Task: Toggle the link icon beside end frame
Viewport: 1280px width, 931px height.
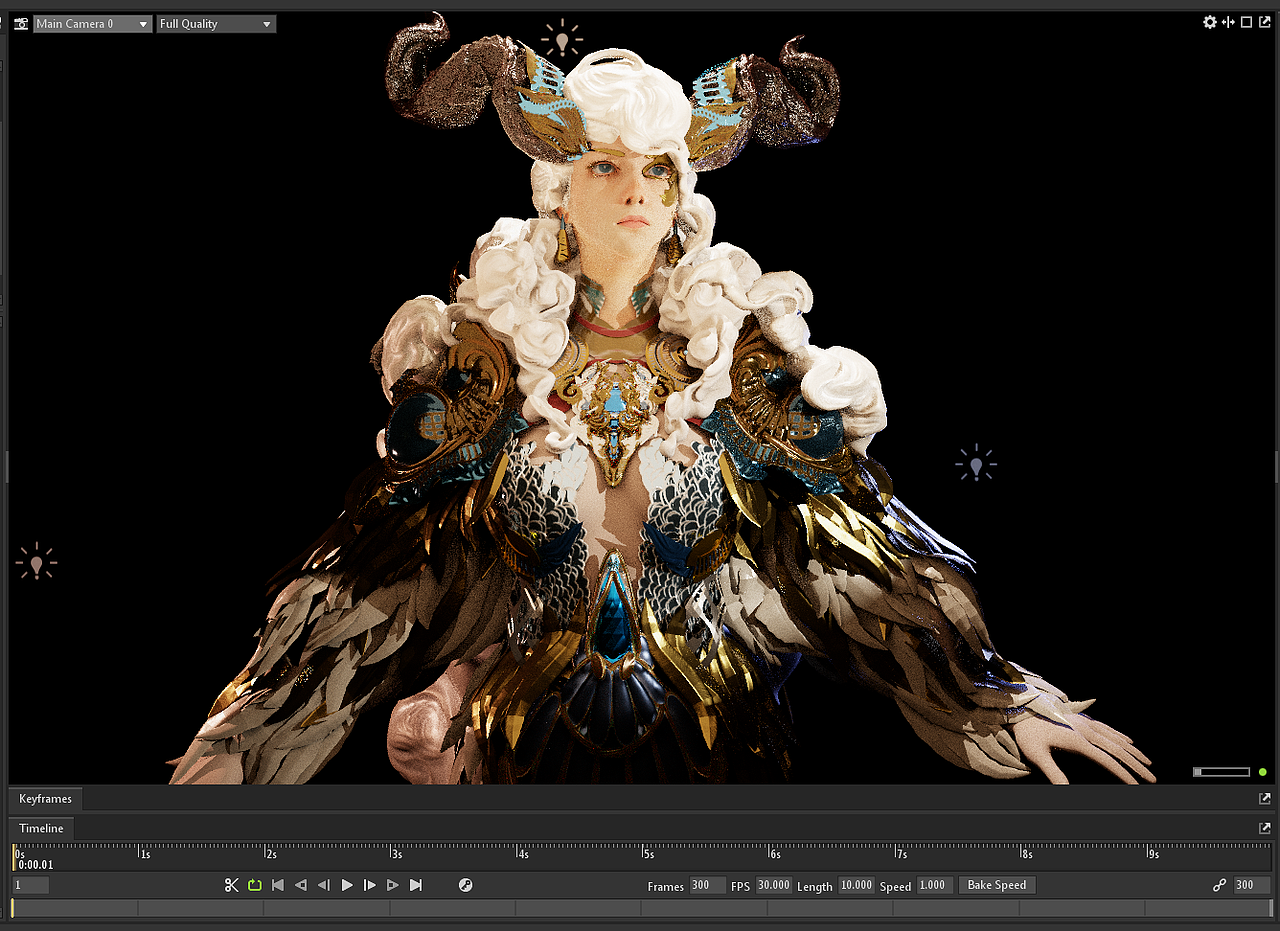Action: (1219, 885)
